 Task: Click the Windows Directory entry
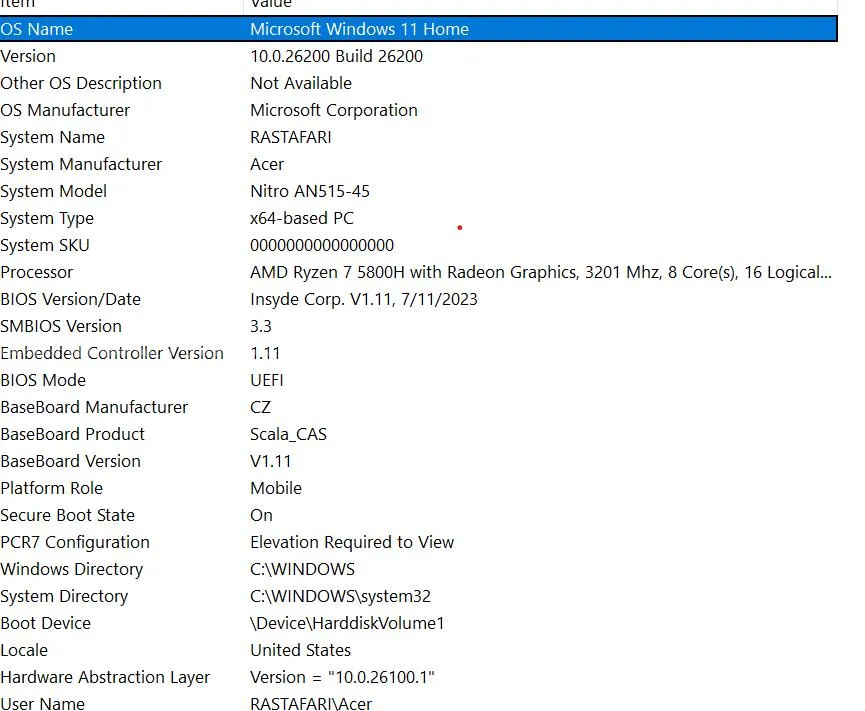pyautogui.click(x=71, y=569)
